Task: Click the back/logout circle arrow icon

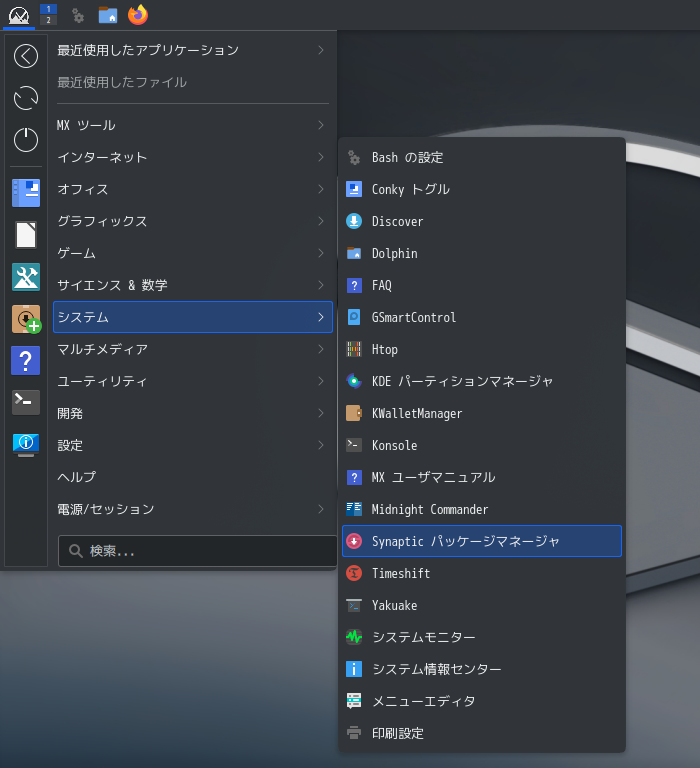Action: pyautogui.click(x=26, y=56)
